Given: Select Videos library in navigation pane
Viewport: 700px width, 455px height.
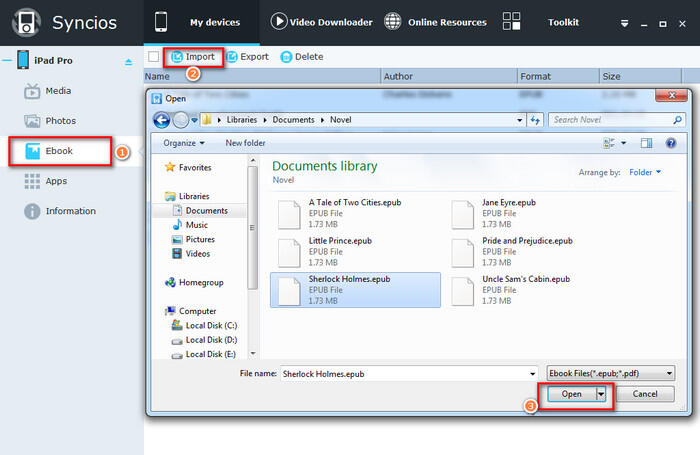Looking at the screenshot, I should 192,254.
